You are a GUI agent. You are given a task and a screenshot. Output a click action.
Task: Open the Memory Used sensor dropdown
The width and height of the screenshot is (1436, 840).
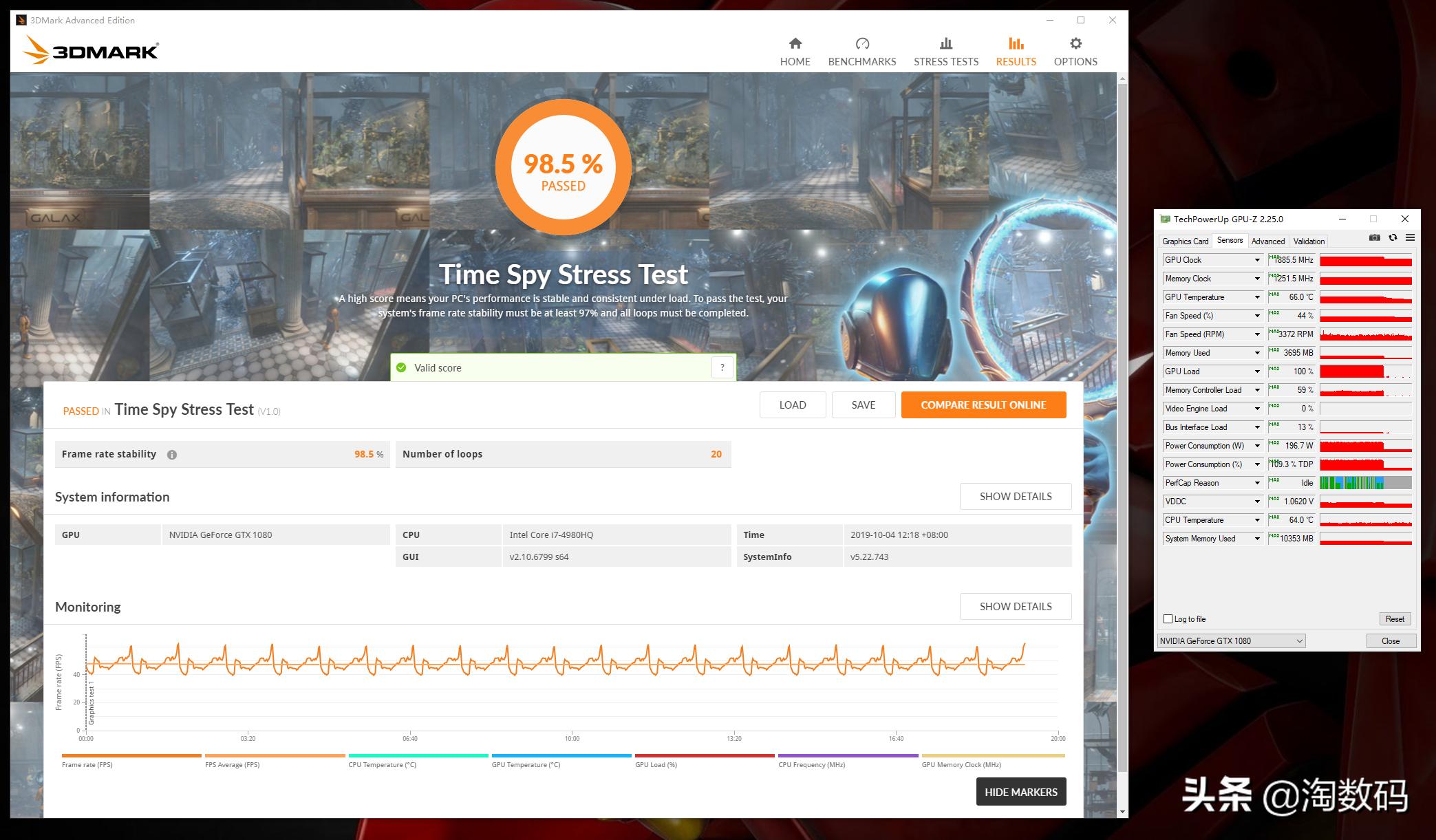1258,352
